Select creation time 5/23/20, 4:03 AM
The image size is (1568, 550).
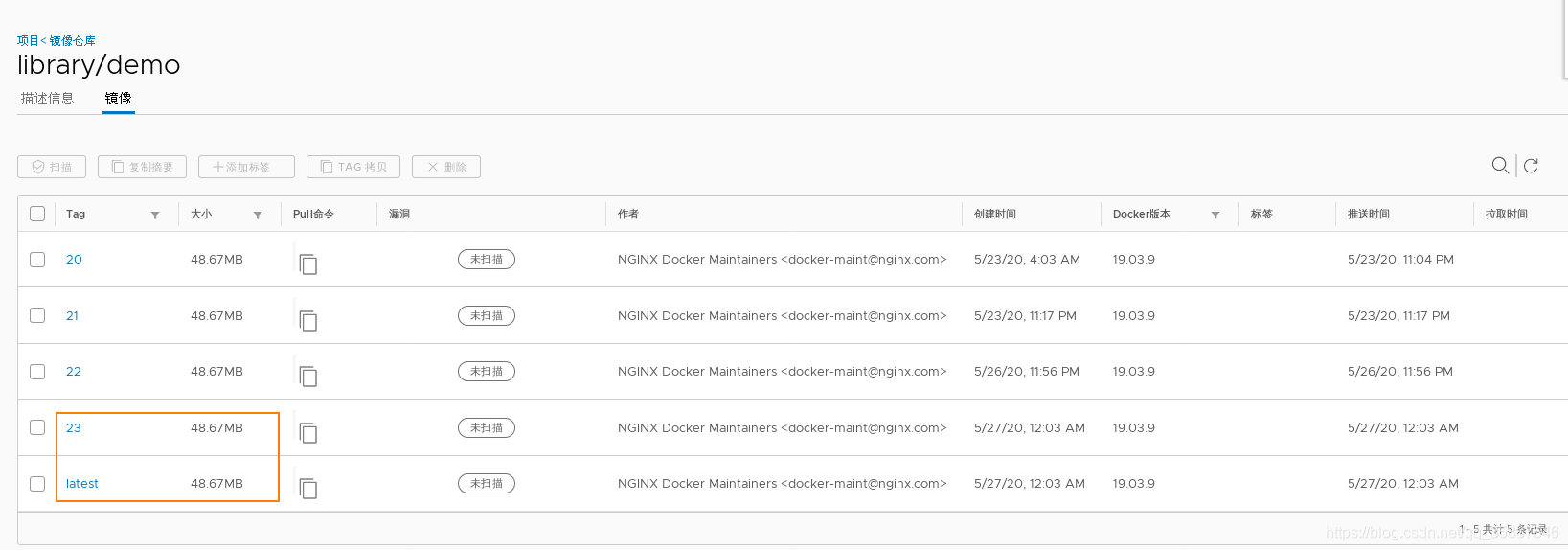coord(1027,260)
